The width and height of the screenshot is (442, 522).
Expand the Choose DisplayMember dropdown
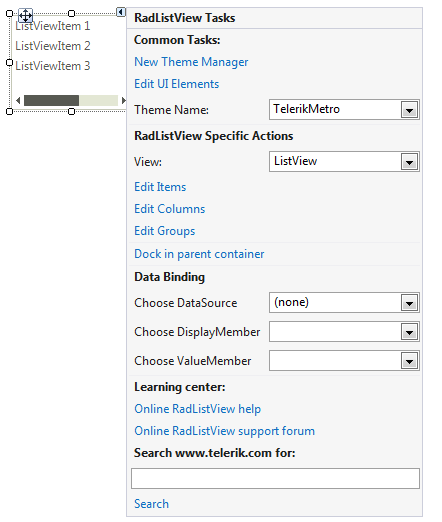409,332
